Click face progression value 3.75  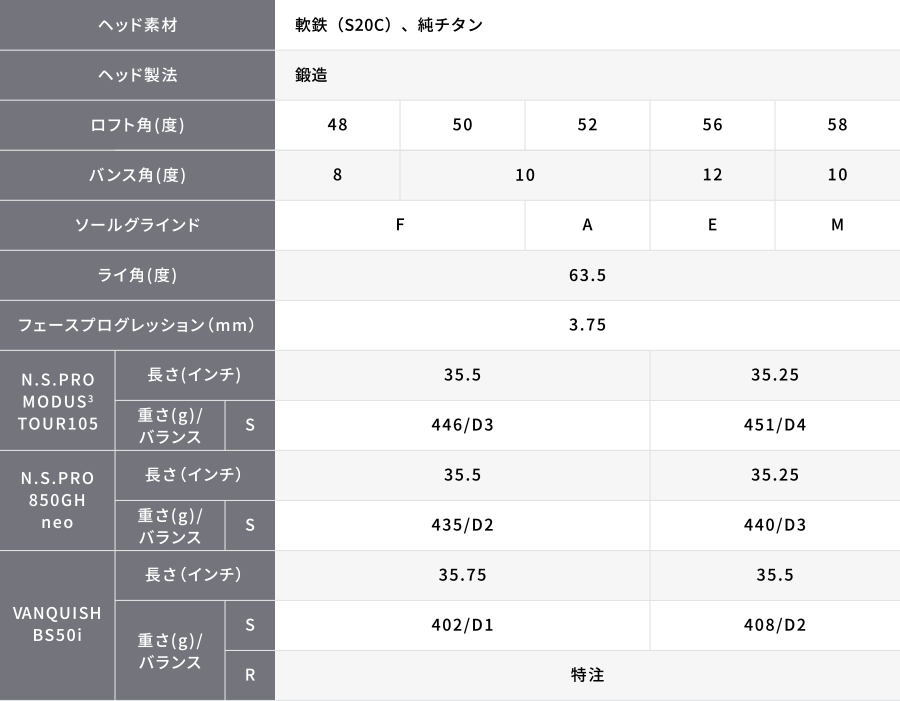click(587, 325)
